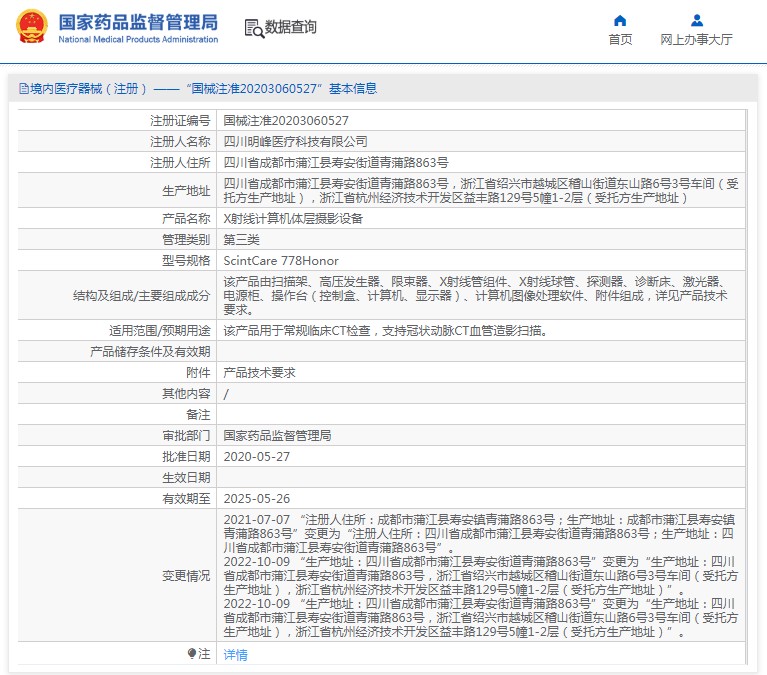Open the 网上办事大厅 link

[696, 40]
